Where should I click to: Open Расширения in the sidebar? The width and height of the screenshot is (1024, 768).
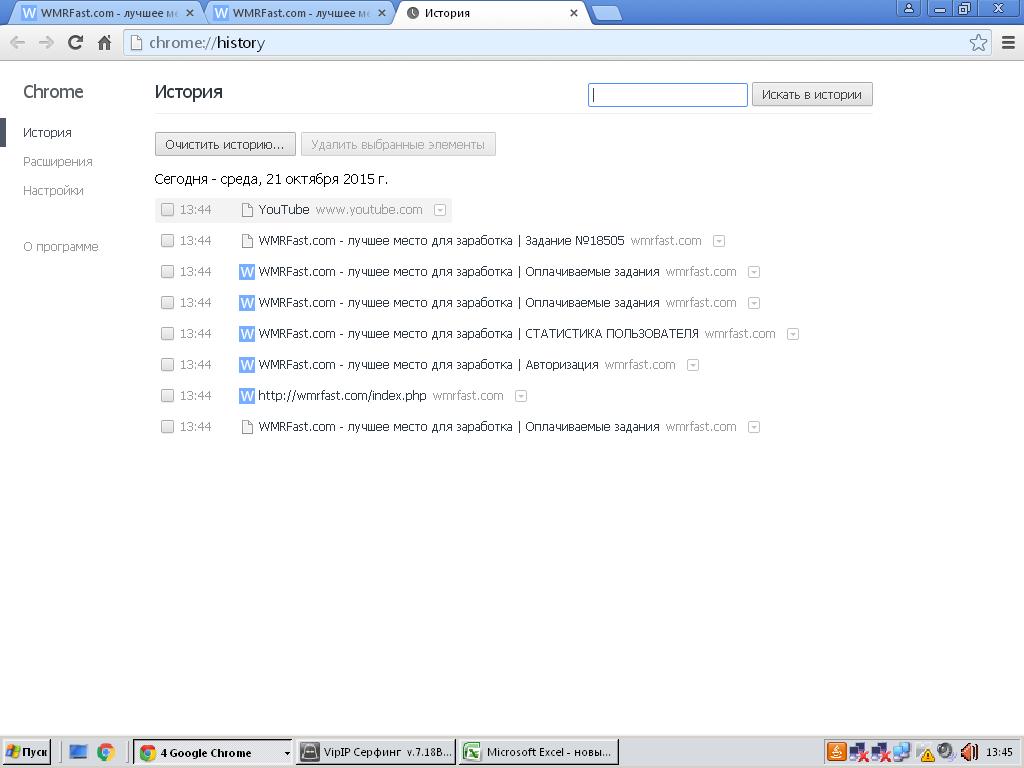click(57, 161)
